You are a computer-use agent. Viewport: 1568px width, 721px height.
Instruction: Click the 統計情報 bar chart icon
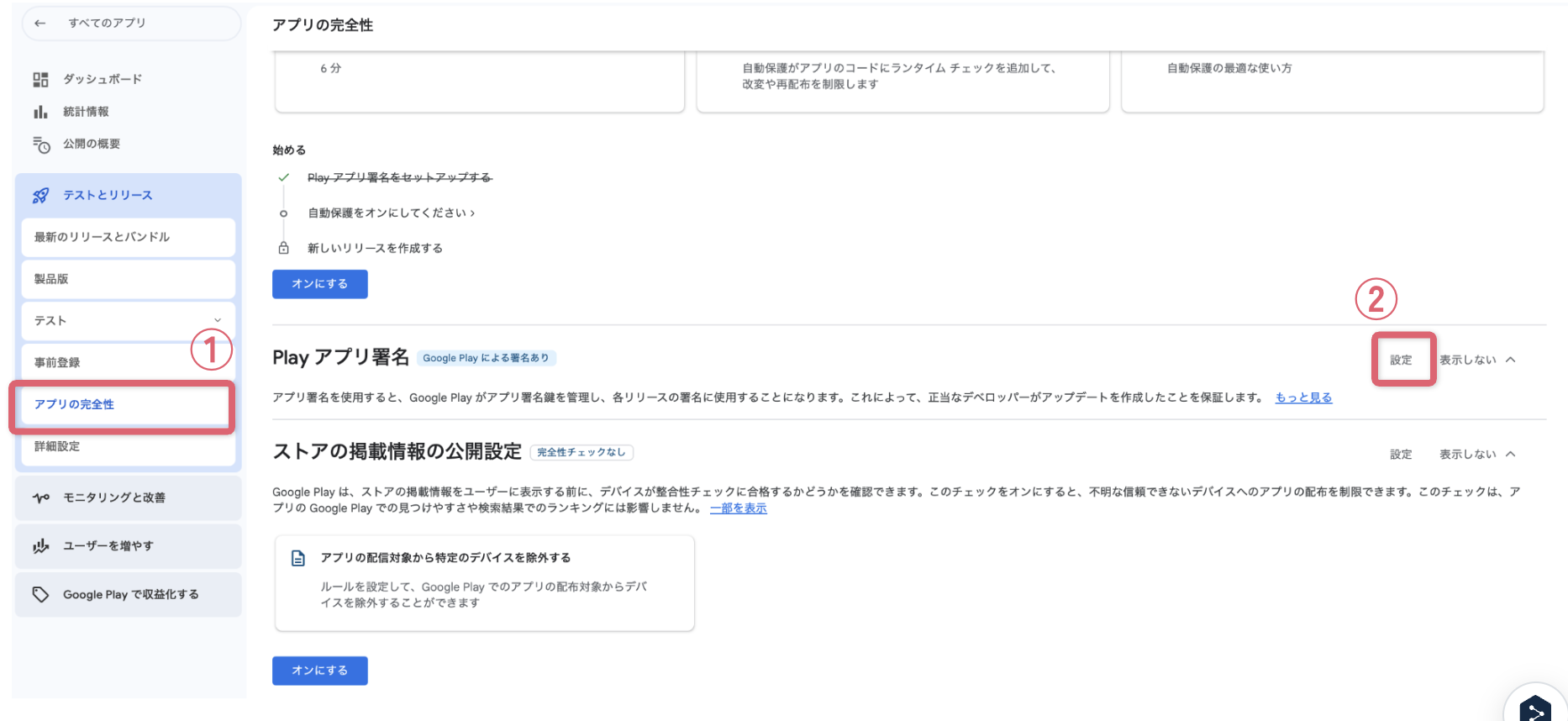click(x=40, y=112)
